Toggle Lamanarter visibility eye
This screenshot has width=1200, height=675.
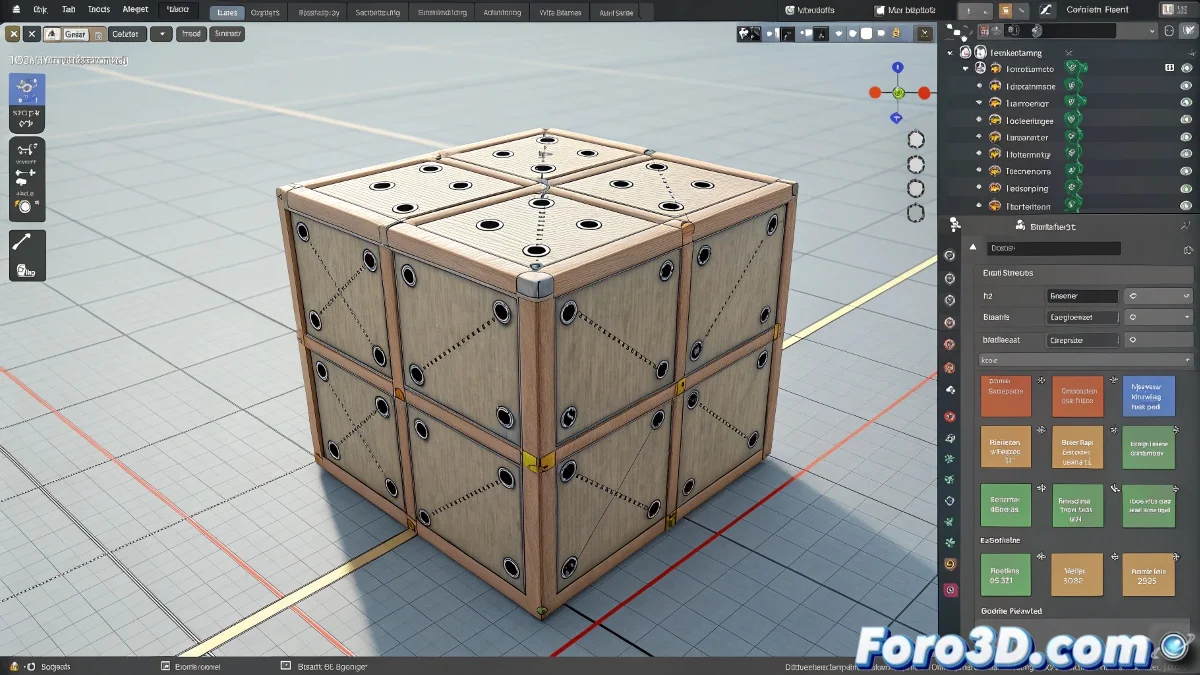point(1187,137)
